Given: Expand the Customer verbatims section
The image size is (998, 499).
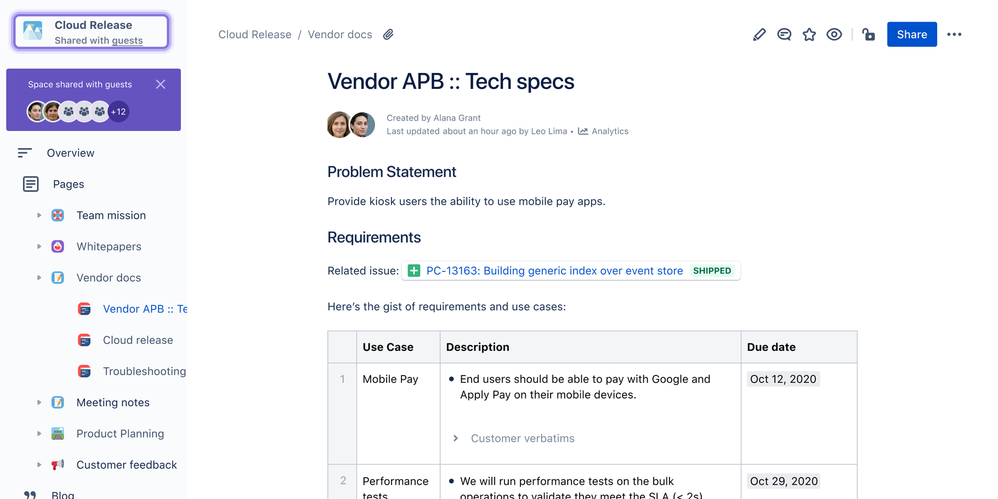Looking at the screenshot, I should [x=456, y=438].
